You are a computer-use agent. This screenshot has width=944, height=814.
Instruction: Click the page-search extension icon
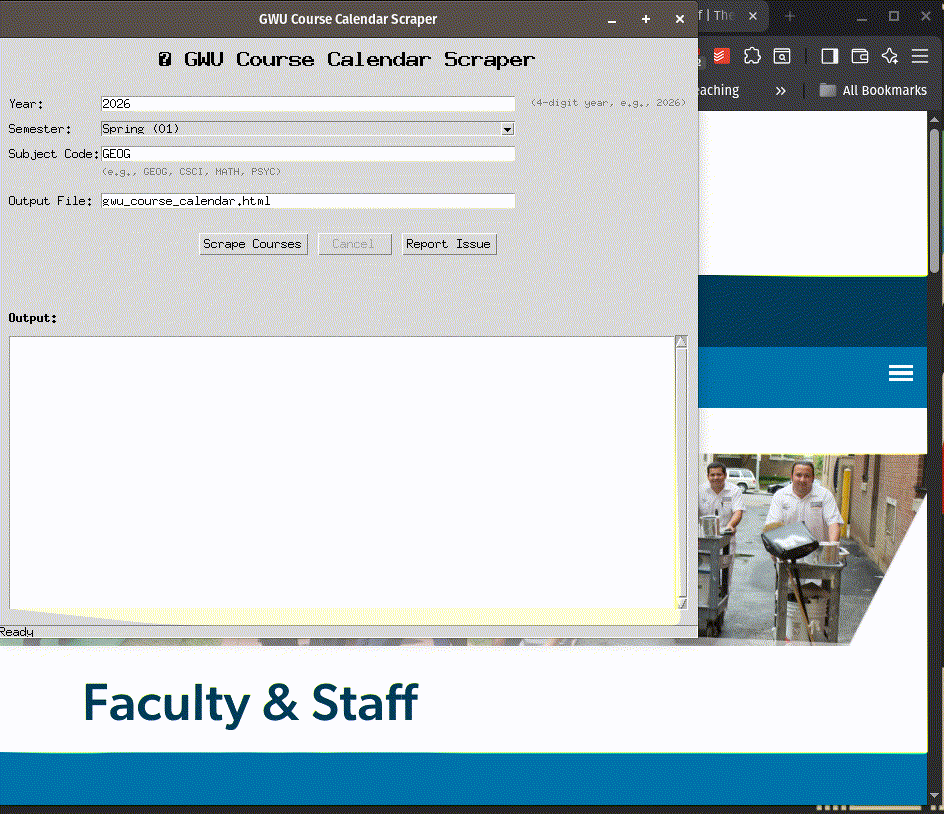(x=782, y=56)
